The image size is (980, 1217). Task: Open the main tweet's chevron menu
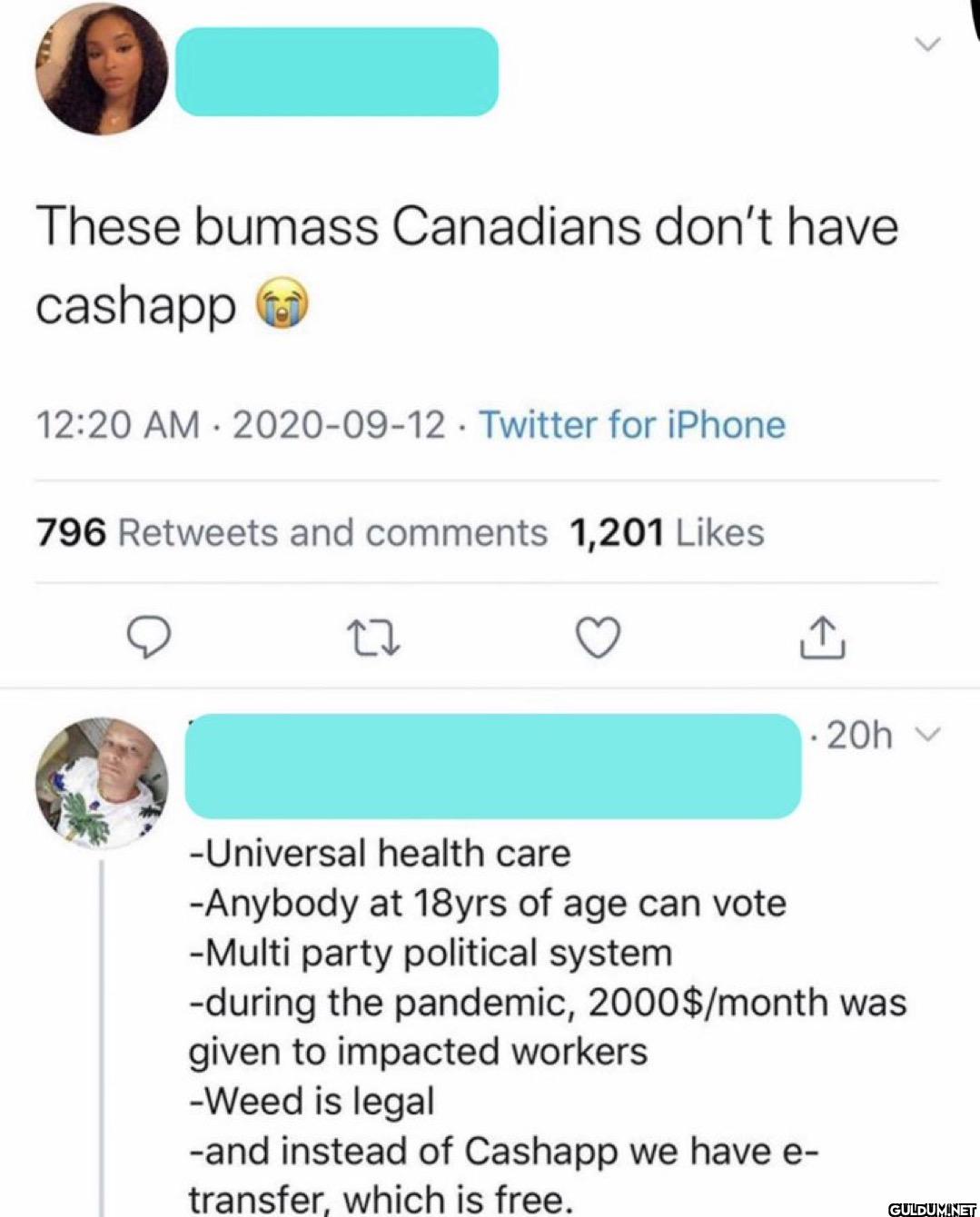click(926, 45)
